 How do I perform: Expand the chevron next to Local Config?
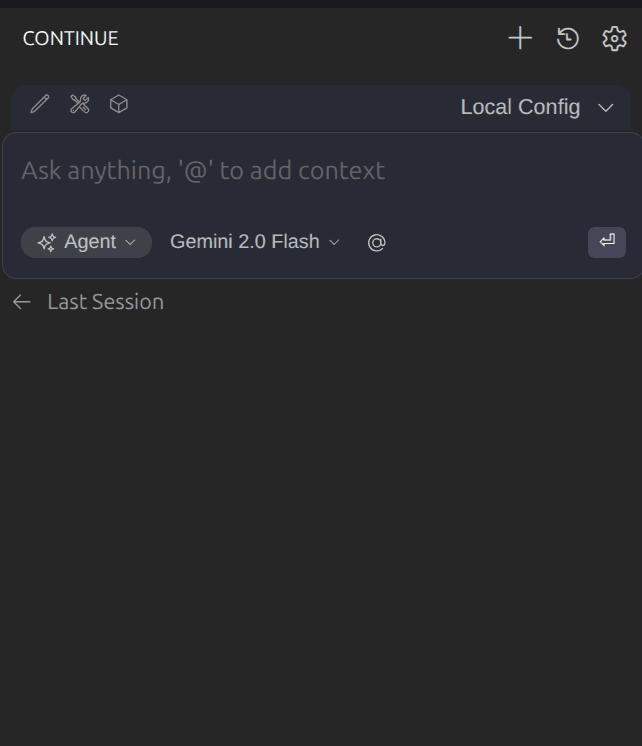605,108
